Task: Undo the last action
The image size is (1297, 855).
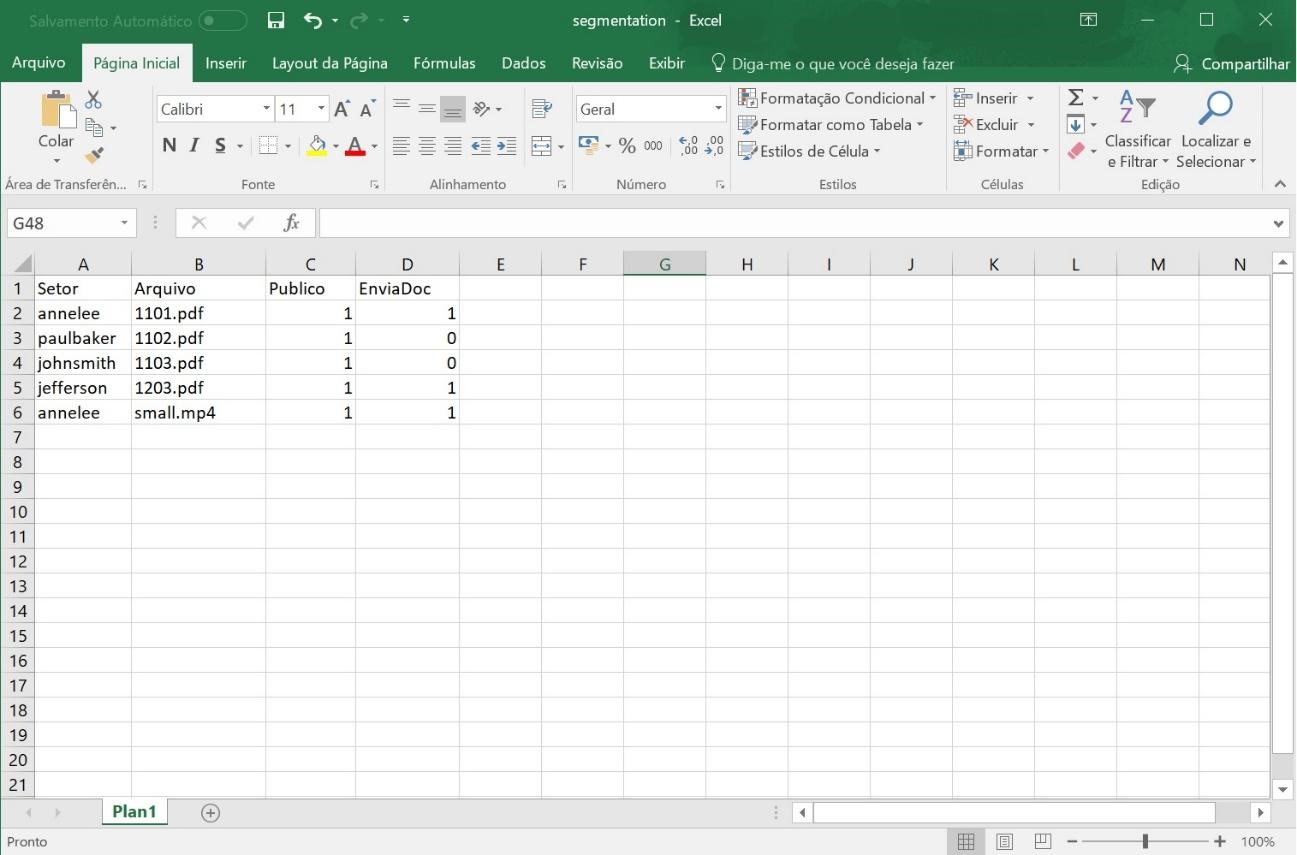Action: 312,20
